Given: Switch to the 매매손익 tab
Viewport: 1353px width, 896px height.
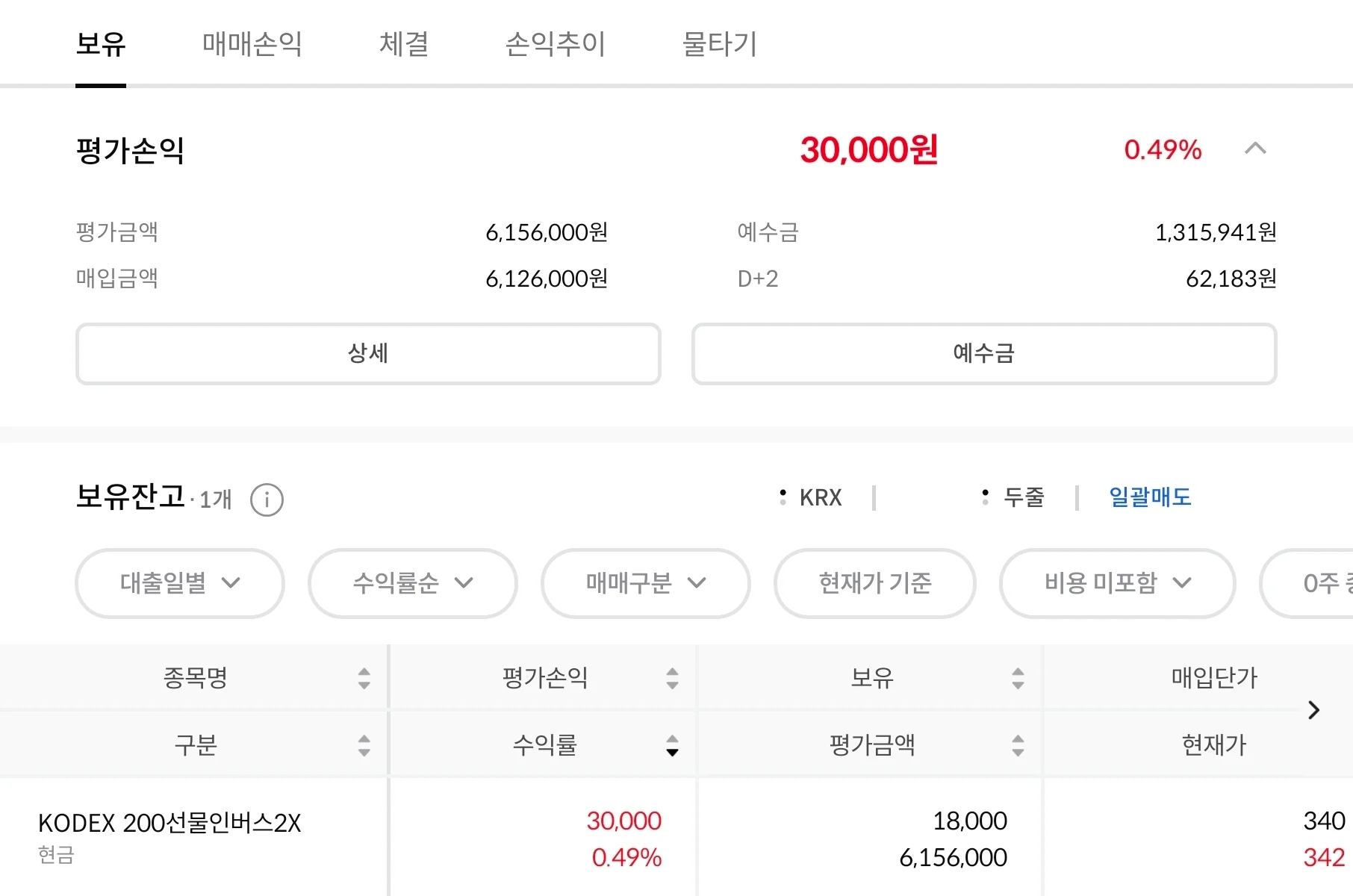Looking at the screenshot, I should tap(252, 44).
